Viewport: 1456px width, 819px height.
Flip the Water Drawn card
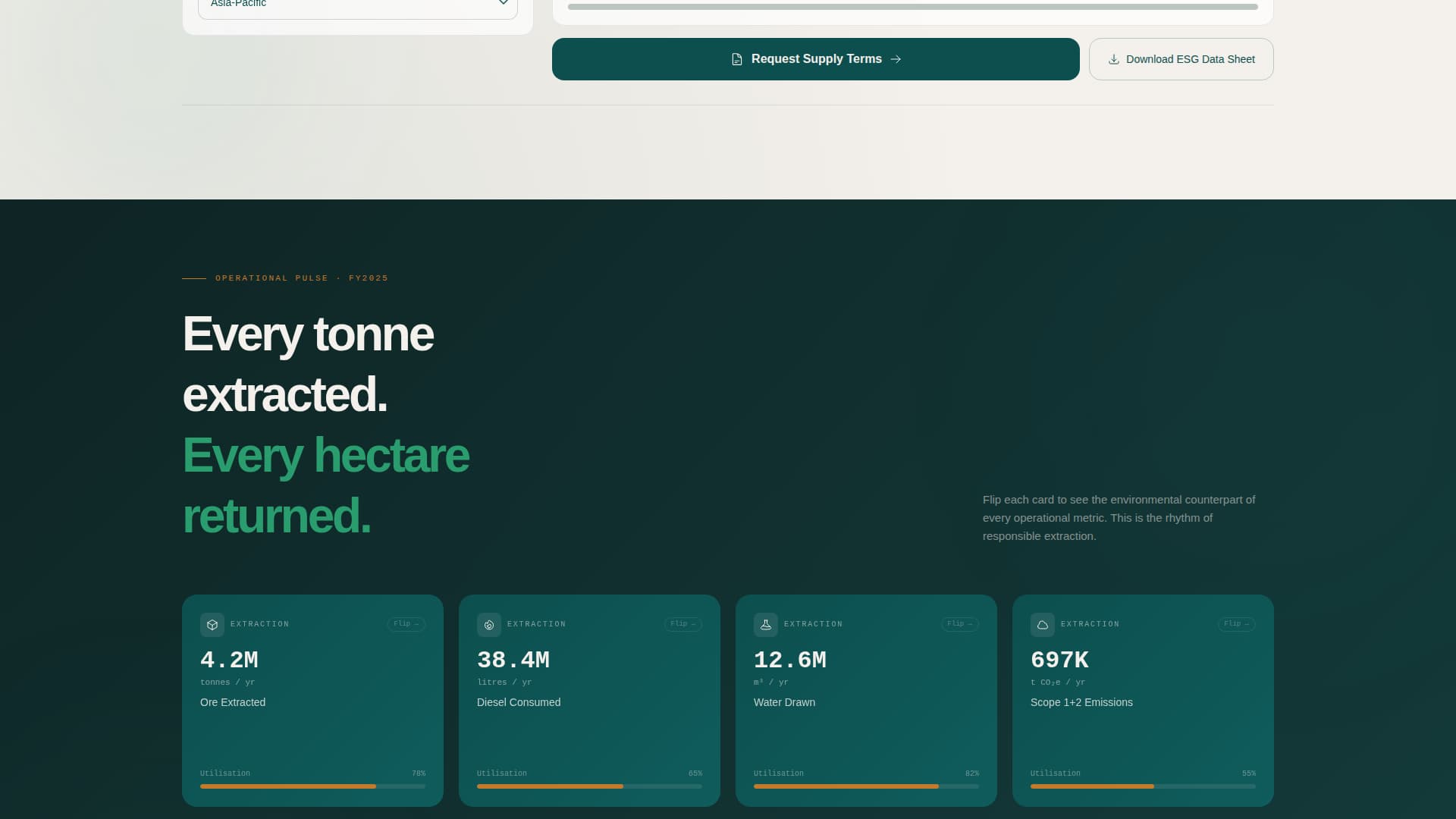[960, 624]
